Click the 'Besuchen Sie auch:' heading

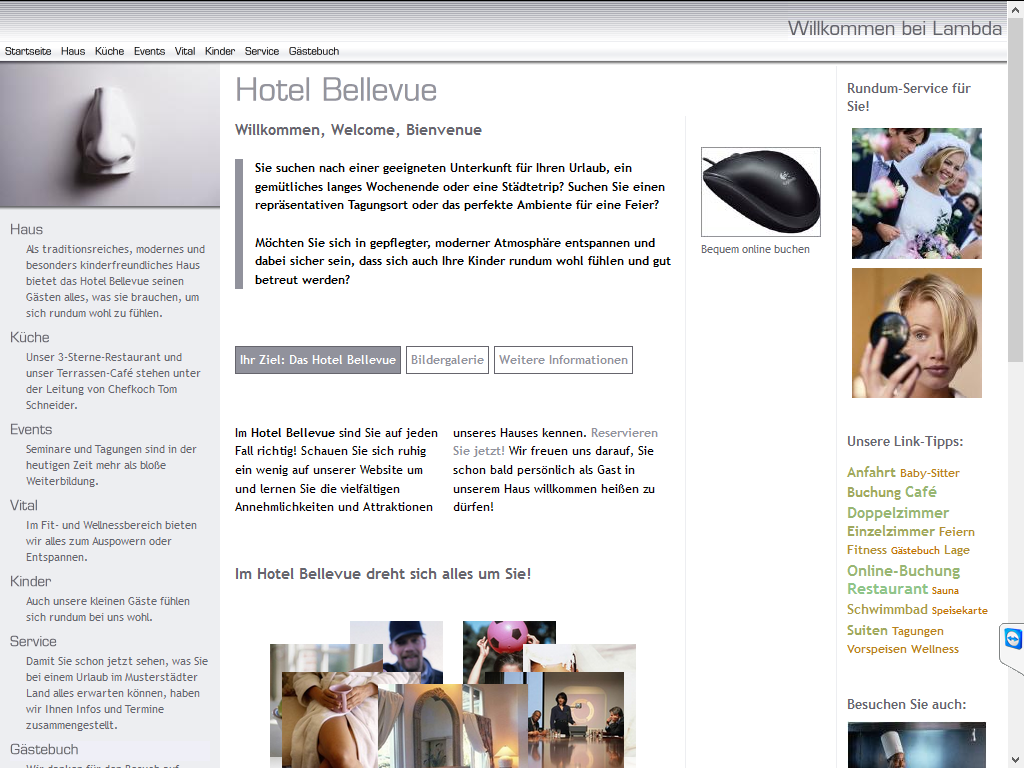[906, 705]
